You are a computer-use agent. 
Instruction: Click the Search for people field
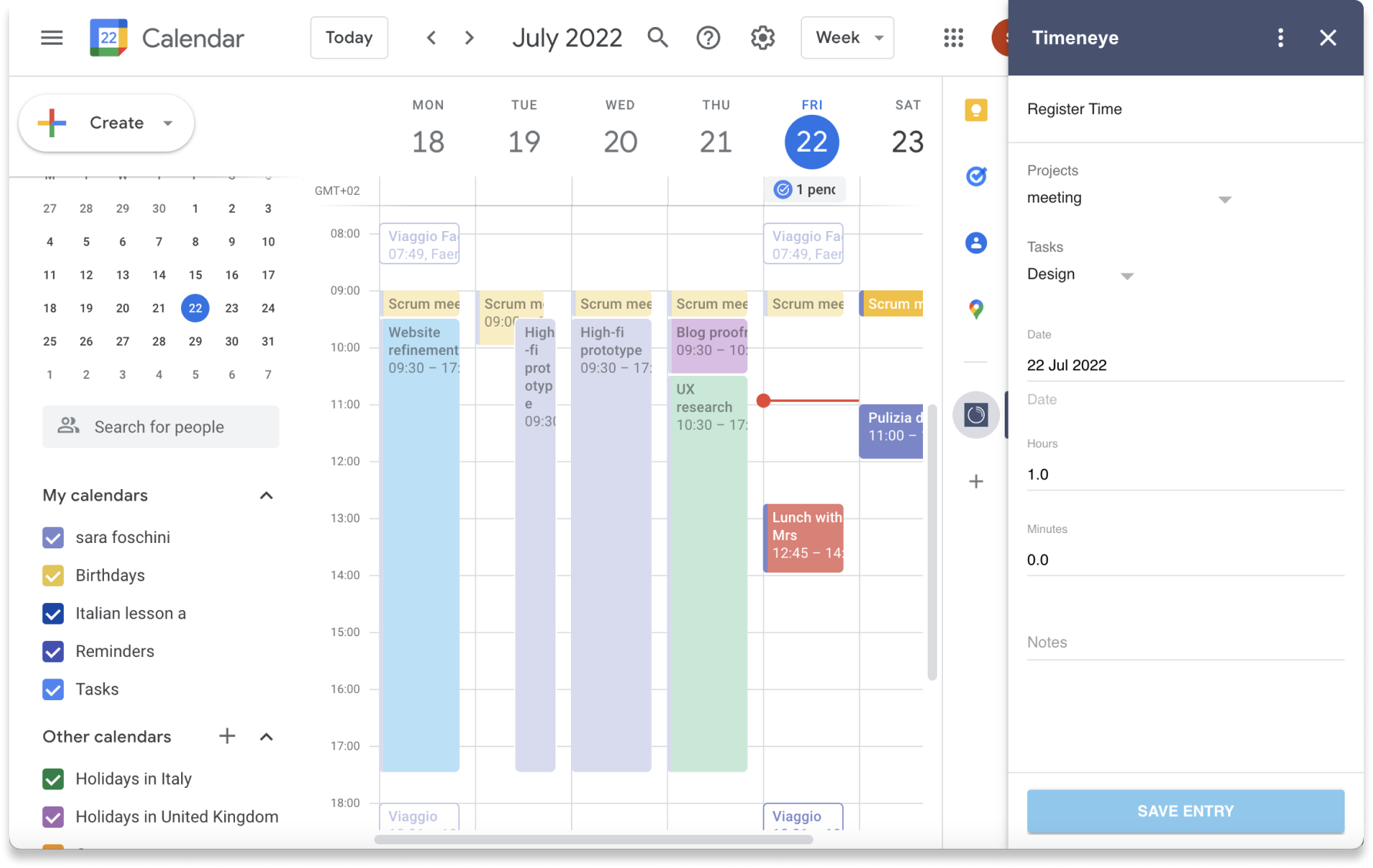pyautogui.click(x=161, y=427)
